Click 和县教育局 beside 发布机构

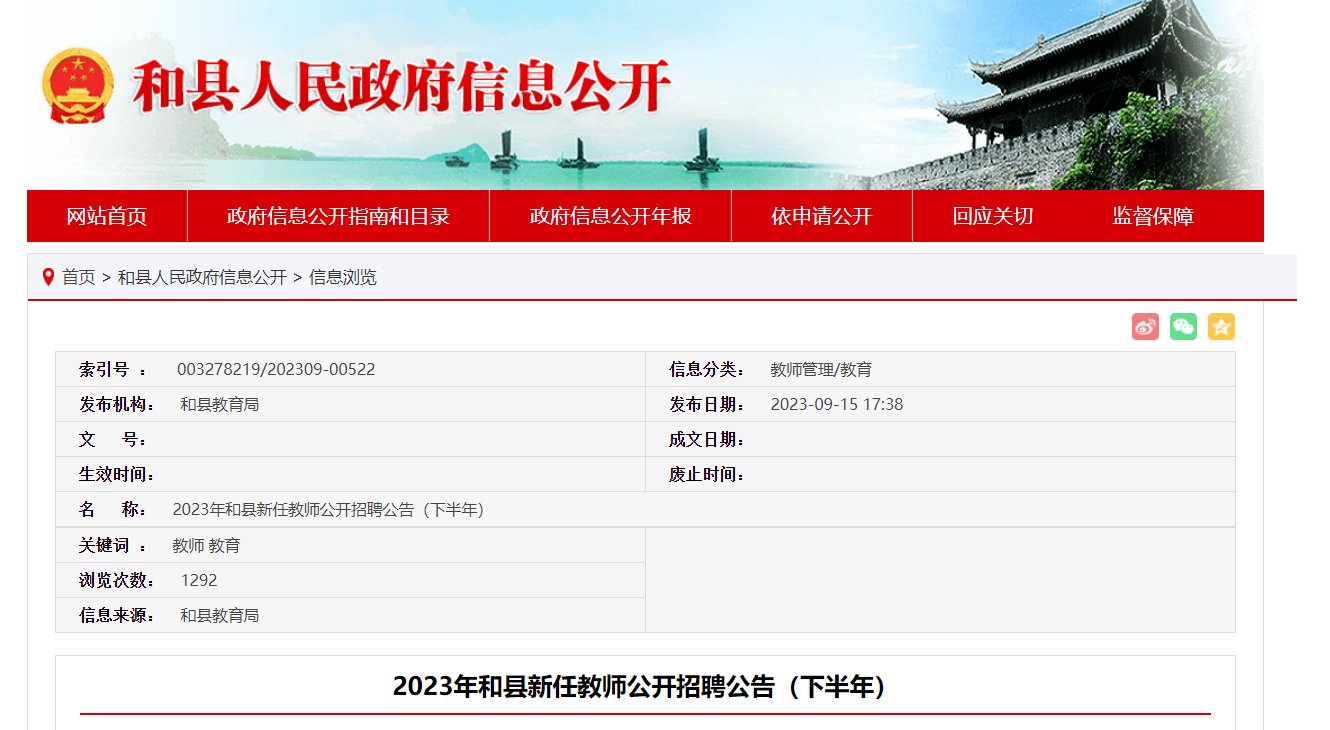(220, 405)
